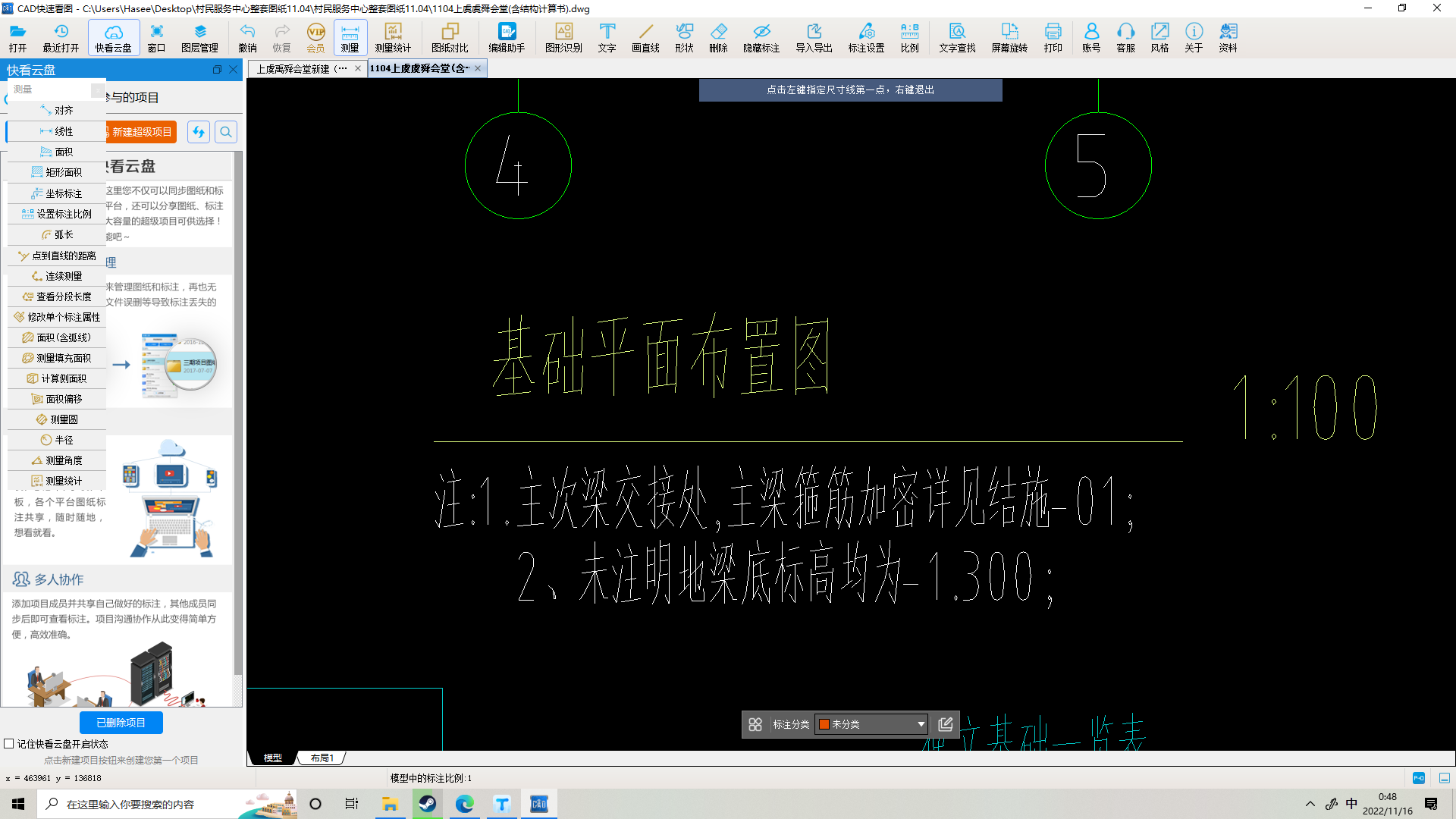Select 测量填充面积 option
Viewport: 1456px width, 819px height.
[57, 358]
